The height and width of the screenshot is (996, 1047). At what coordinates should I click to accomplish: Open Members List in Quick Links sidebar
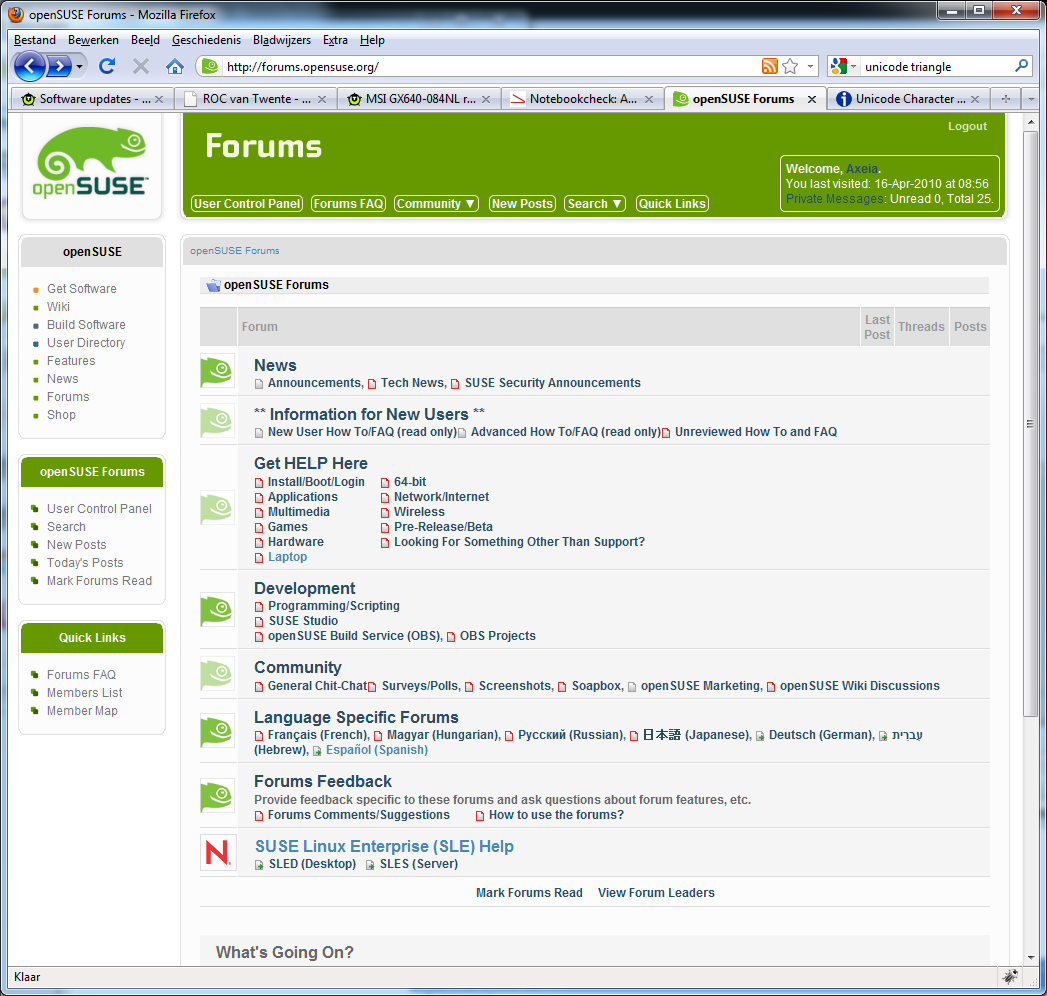(84, 693)
